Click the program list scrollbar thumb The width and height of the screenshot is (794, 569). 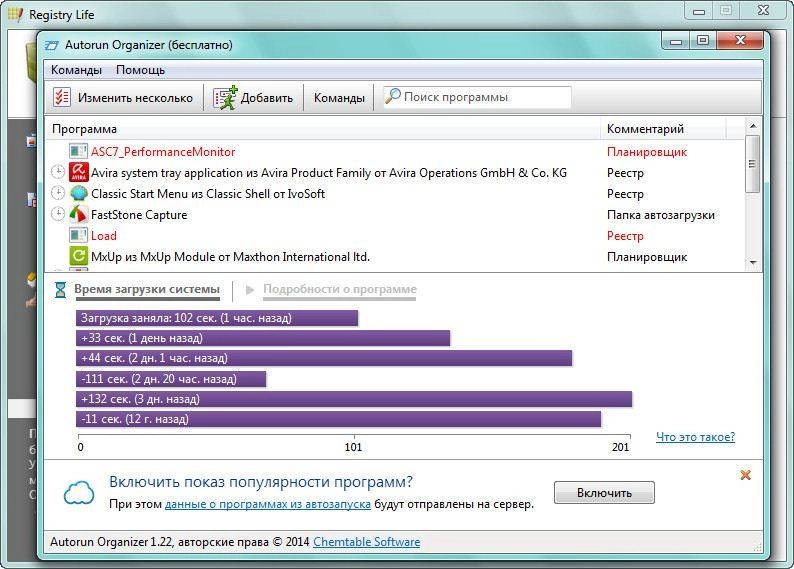tap(753, 164)
